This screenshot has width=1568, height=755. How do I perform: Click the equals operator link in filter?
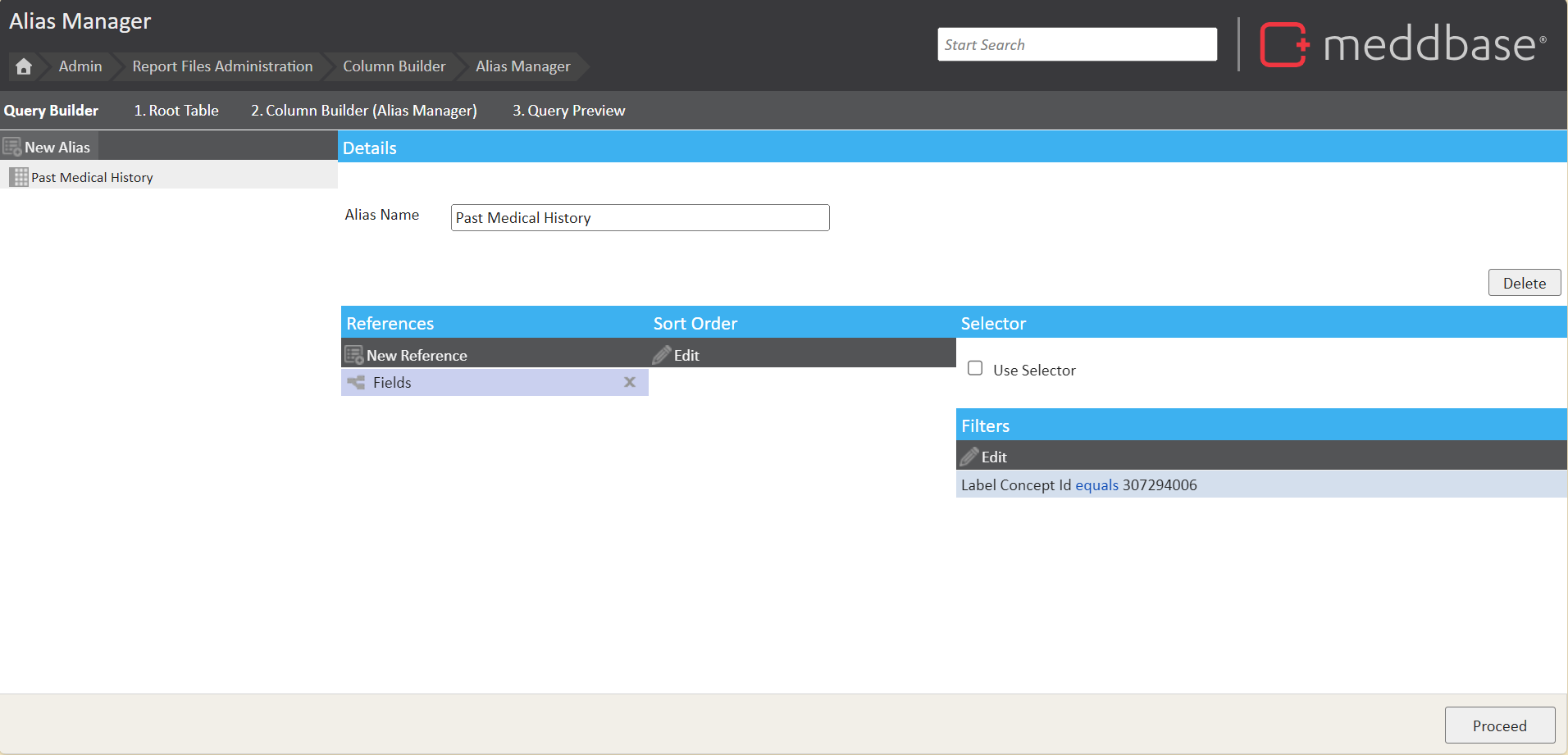click(1096, 485)
